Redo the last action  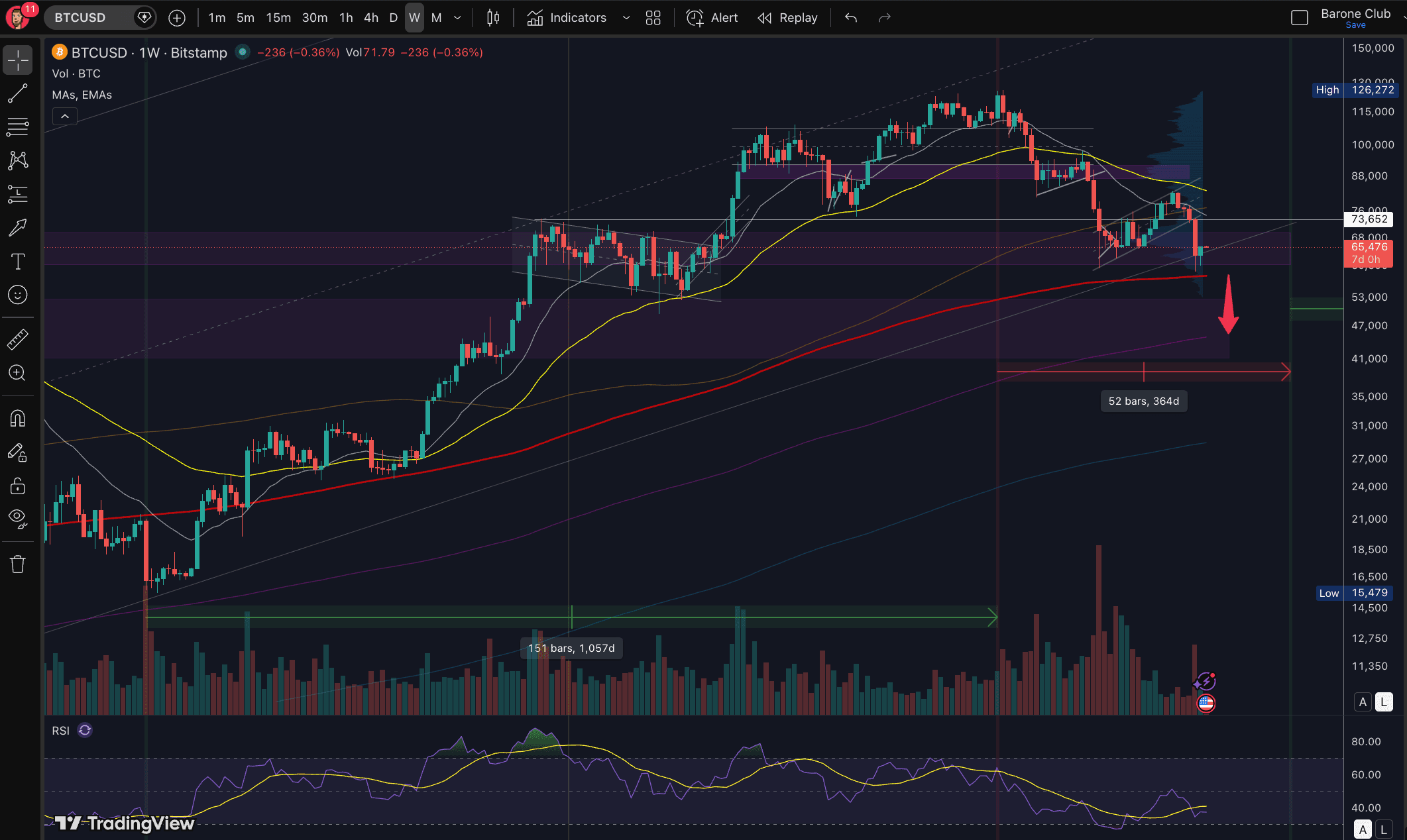click(885, 18)
